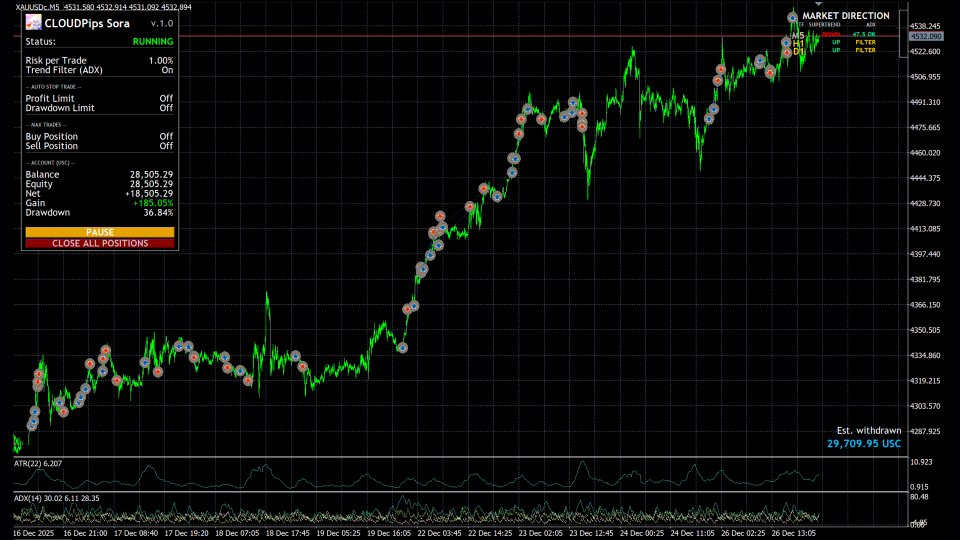Viewport: 960px width, 540px height.
Task: Click the CLOUDPips Sora logo icon
Action: point(34,23)
